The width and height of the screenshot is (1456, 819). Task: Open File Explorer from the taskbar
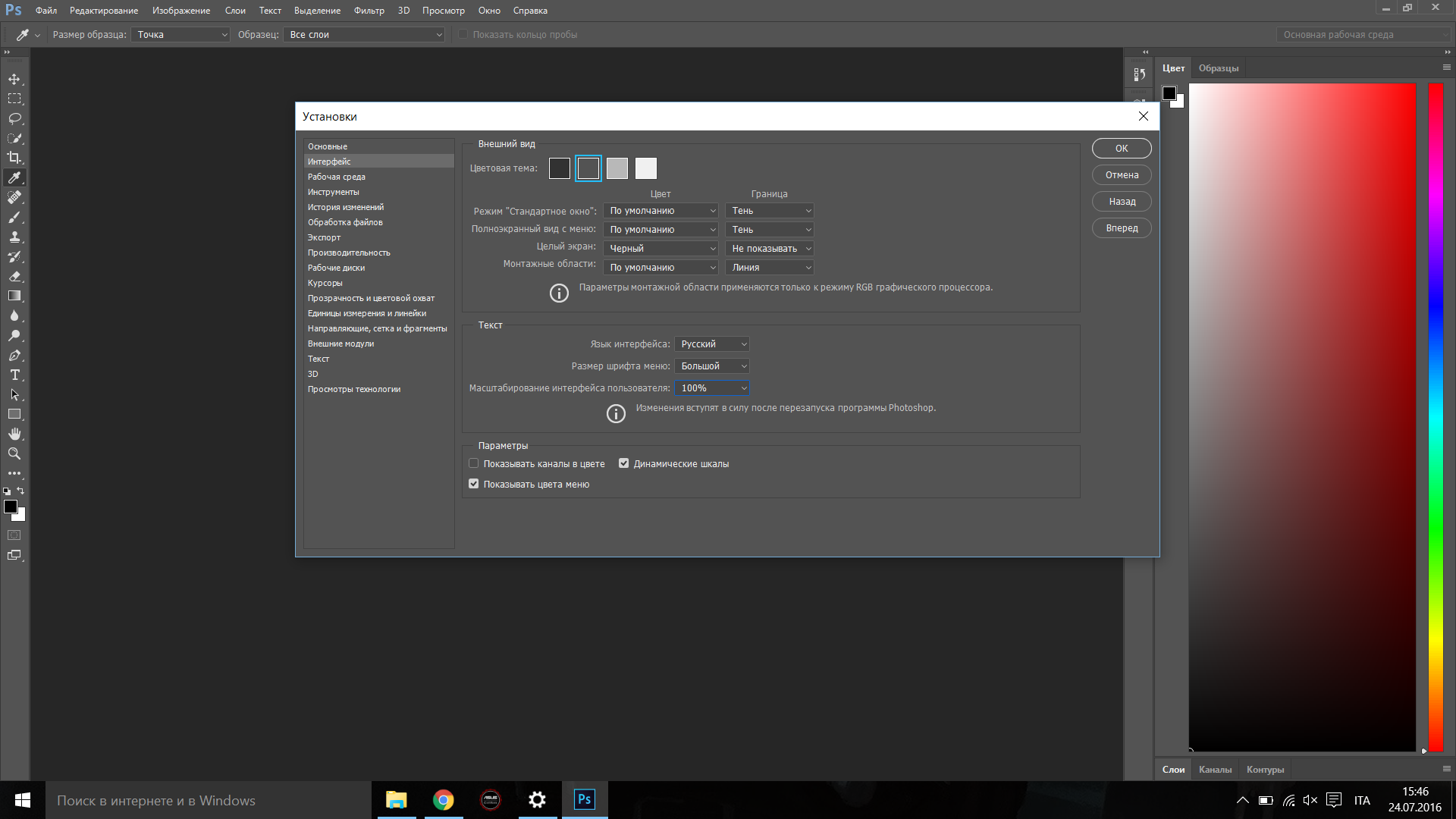(x=397, y=800)
